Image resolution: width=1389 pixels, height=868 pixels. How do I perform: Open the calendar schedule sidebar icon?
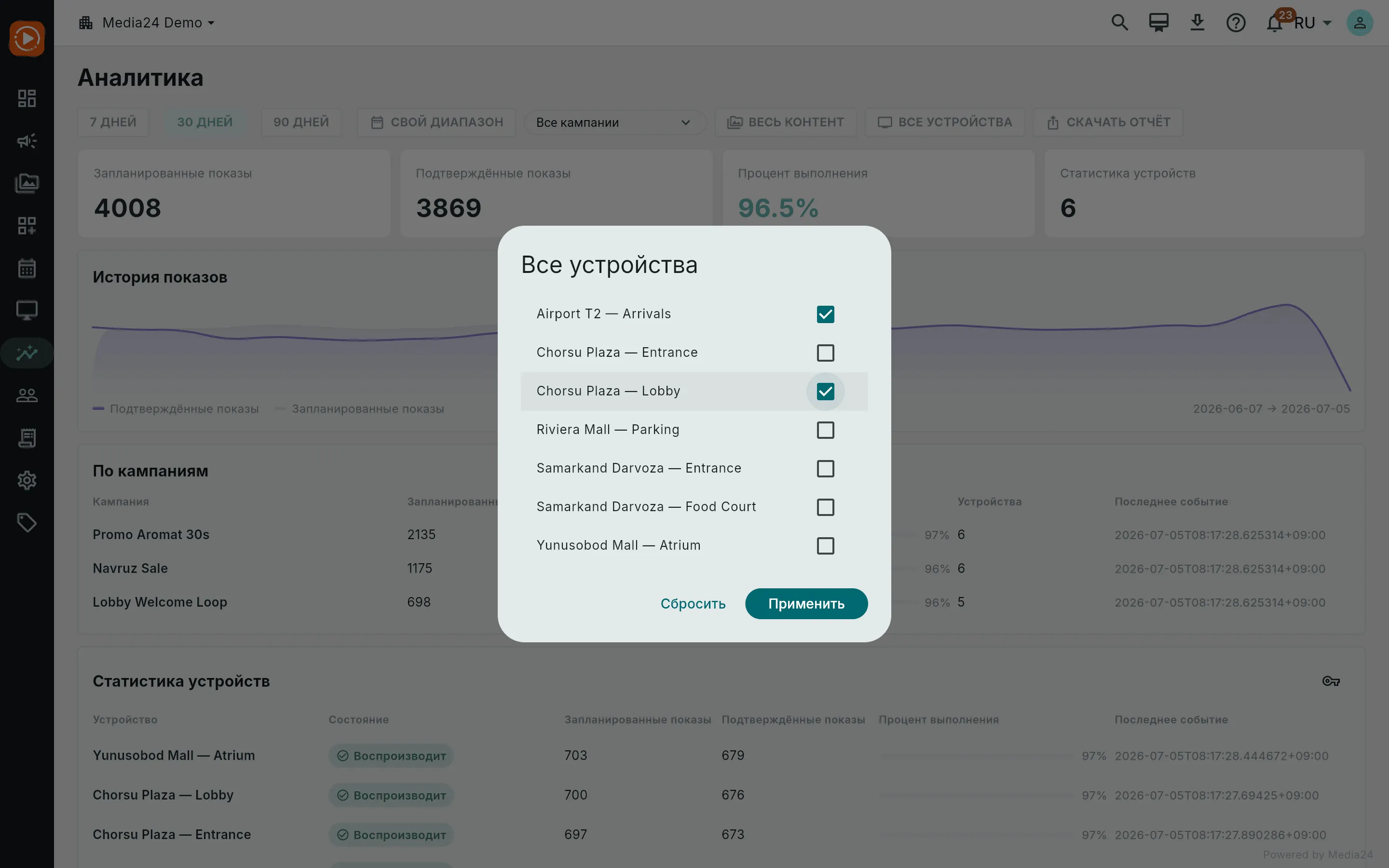click(27, 268)
